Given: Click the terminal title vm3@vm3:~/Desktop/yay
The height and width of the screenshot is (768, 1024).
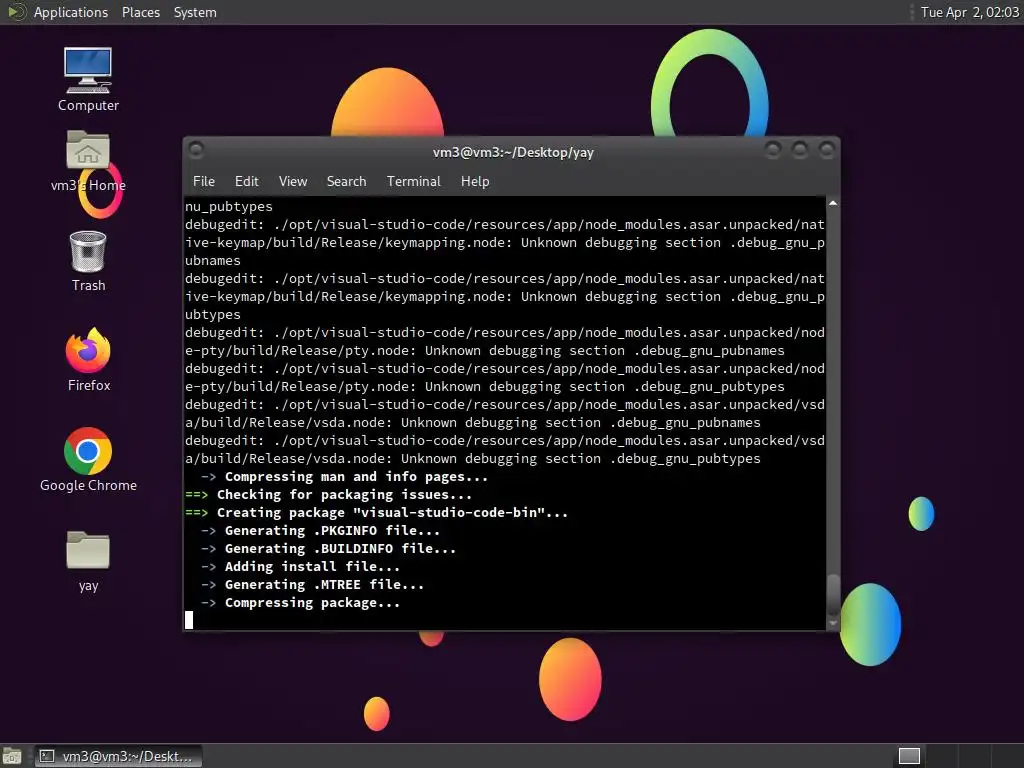Looking at the screenshot, I should (x=513, y=152).
